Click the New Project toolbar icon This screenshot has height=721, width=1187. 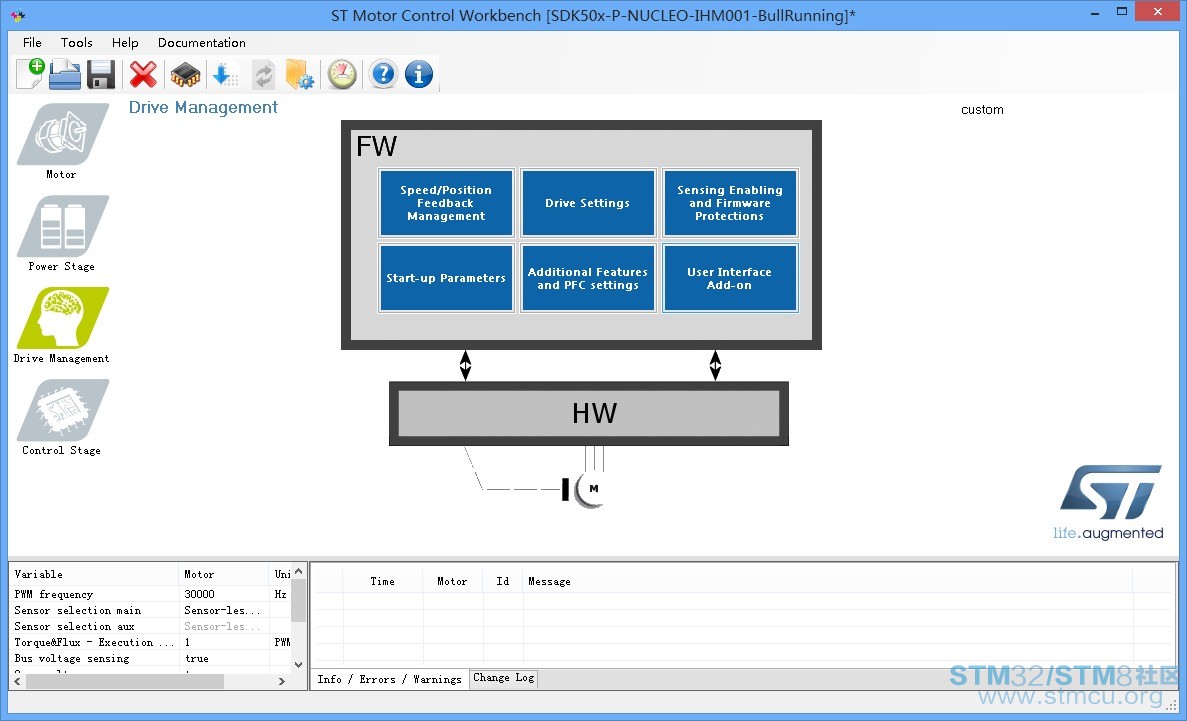[30, 74]
